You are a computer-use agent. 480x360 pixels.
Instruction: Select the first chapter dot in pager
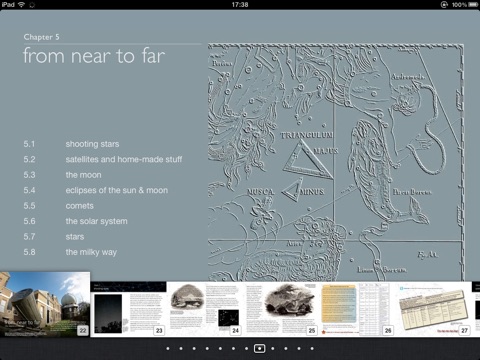click(x=168, y=348)
